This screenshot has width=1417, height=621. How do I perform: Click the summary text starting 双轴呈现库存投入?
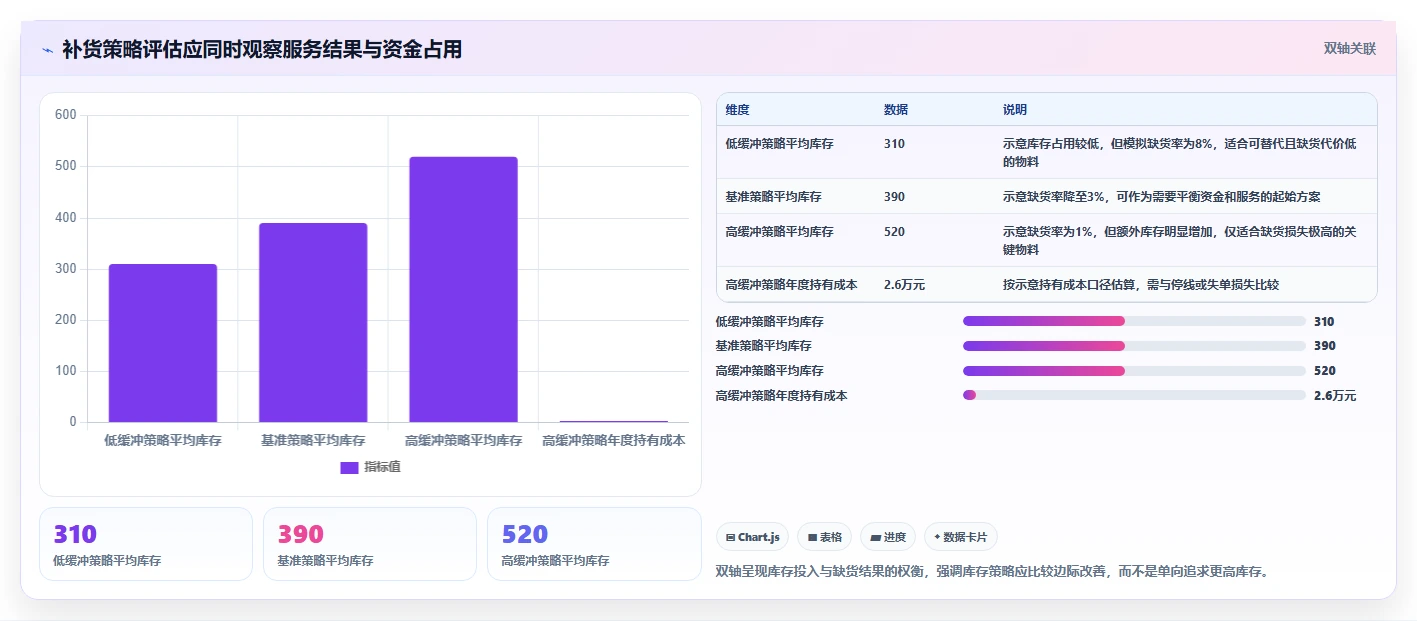pos(992,572)
